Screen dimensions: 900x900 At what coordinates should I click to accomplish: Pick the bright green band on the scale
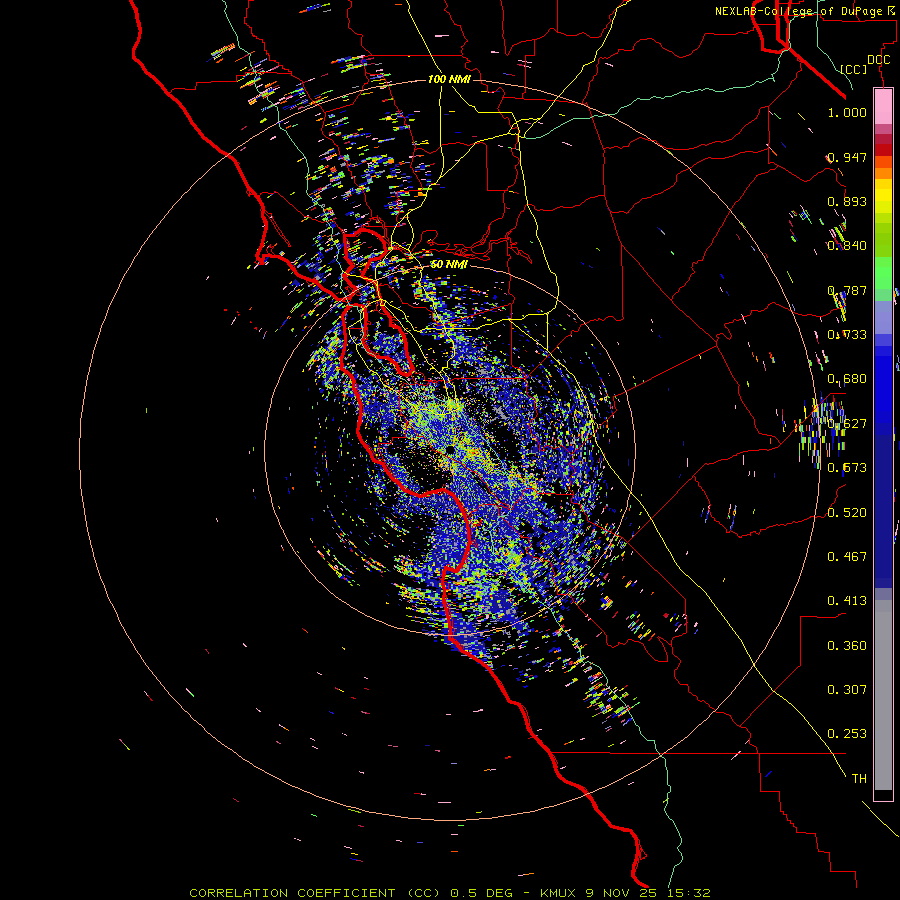pyautogui.click(x=883, y=273)
